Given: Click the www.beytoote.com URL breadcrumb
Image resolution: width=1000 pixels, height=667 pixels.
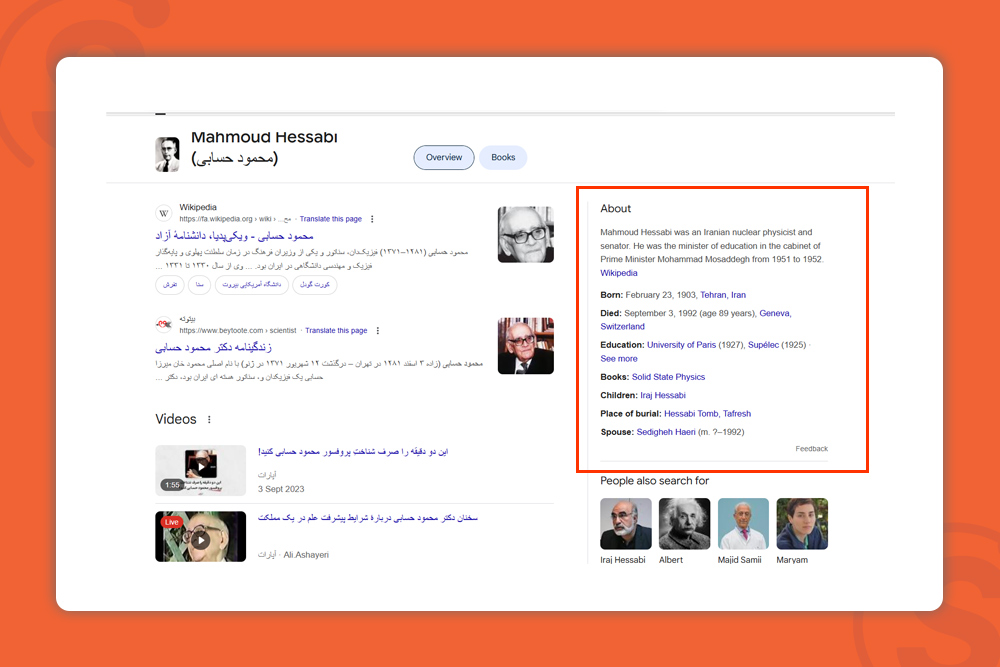Looking at the screenshot, I should 238,330.
